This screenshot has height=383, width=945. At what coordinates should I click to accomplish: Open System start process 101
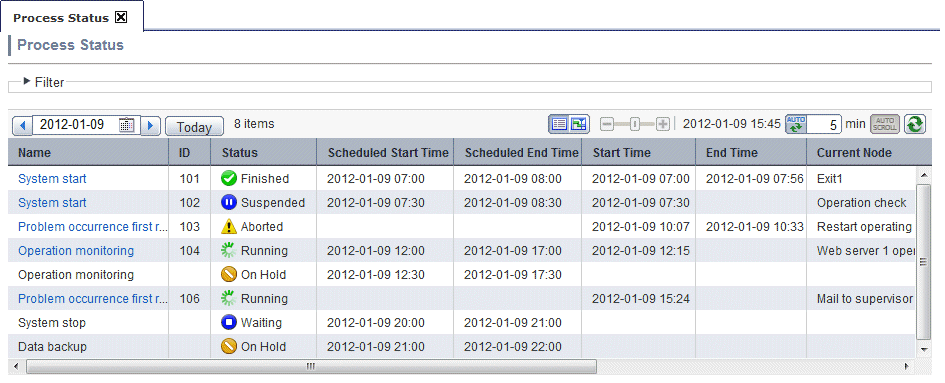point(52,179)
